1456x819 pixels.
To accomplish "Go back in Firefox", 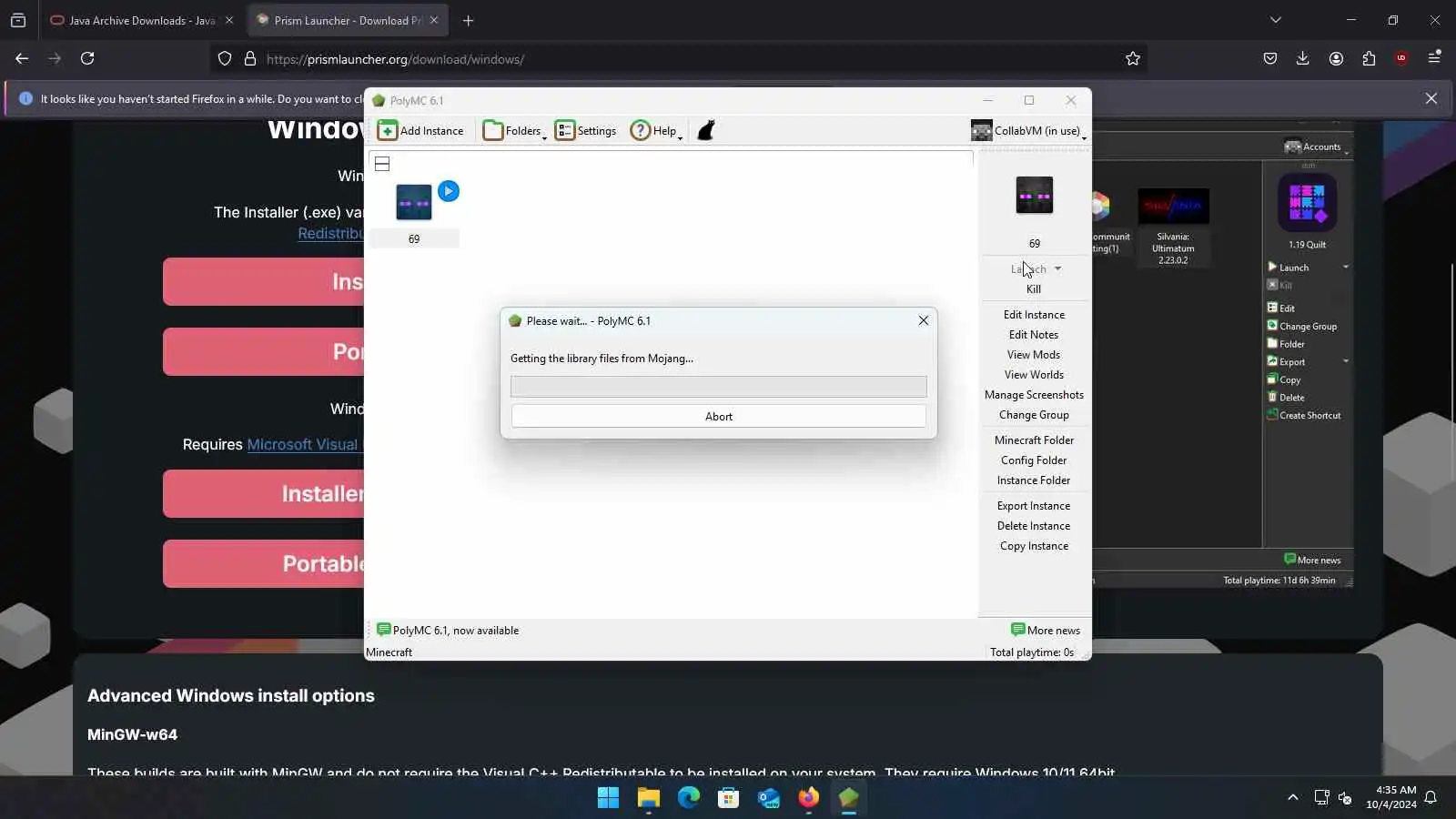I will click(x=22, y=58).
